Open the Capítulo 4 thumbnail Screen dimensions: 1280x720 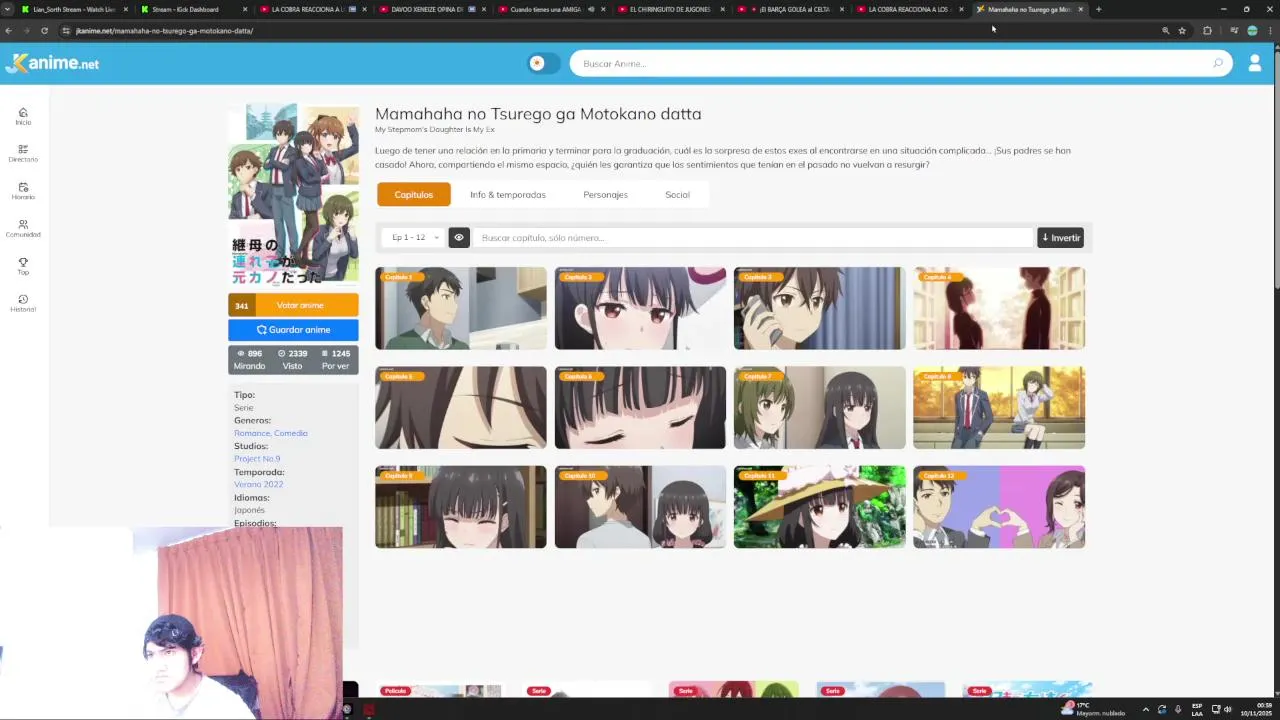[x=999, y=308]
